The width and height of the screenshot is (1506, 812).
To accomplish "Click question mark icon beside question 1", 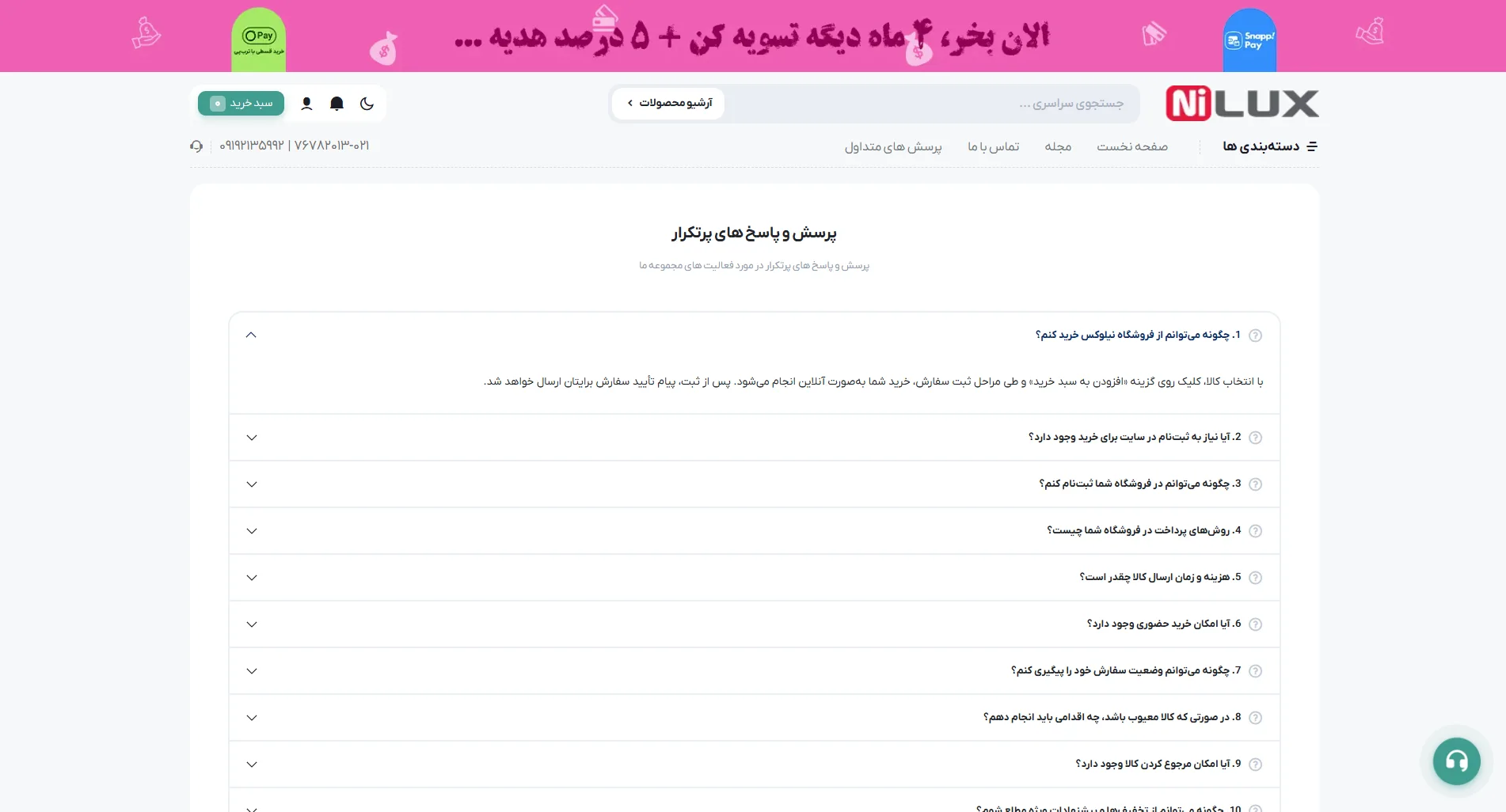I will click(x=1255, y=336).
